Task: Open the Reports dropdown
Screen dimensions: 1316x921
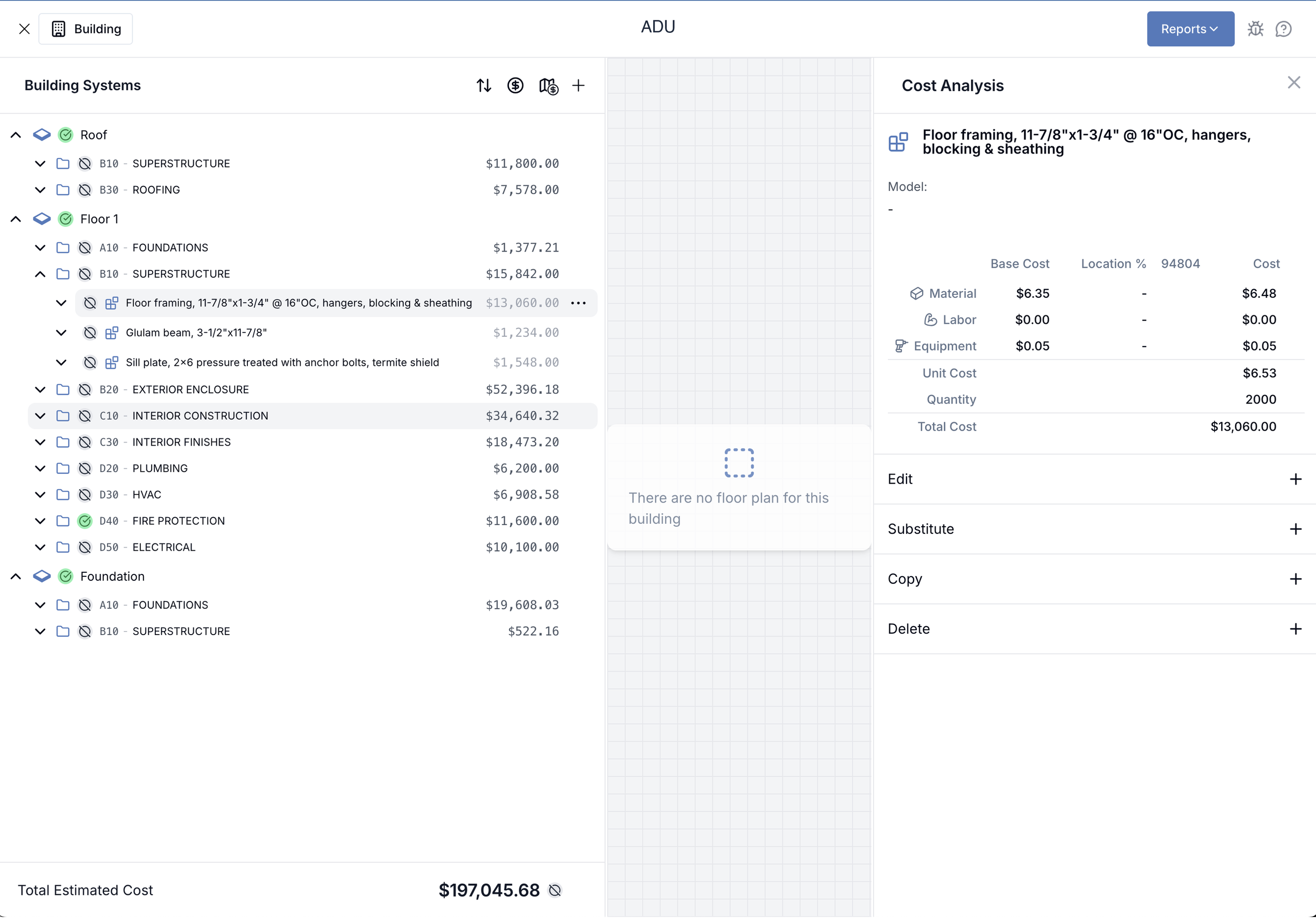Action: point(1190,29)
